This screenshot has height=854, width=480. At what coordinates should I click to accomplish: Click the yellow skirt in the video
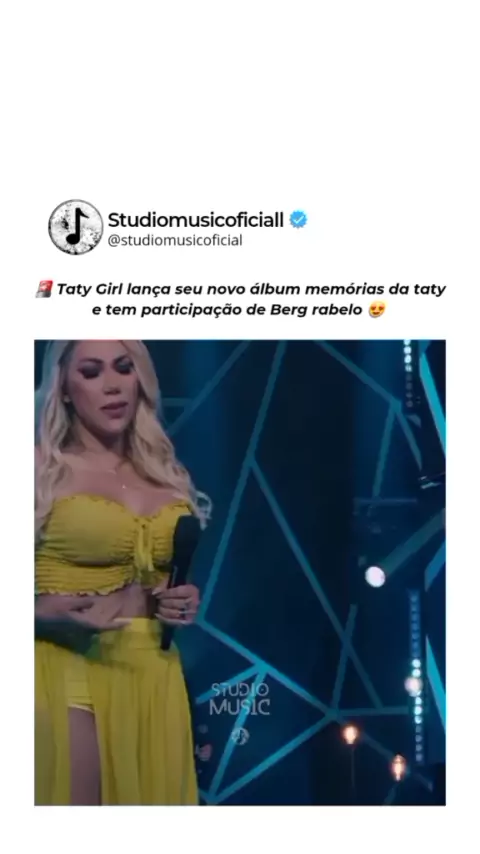(x=116, y=713)
